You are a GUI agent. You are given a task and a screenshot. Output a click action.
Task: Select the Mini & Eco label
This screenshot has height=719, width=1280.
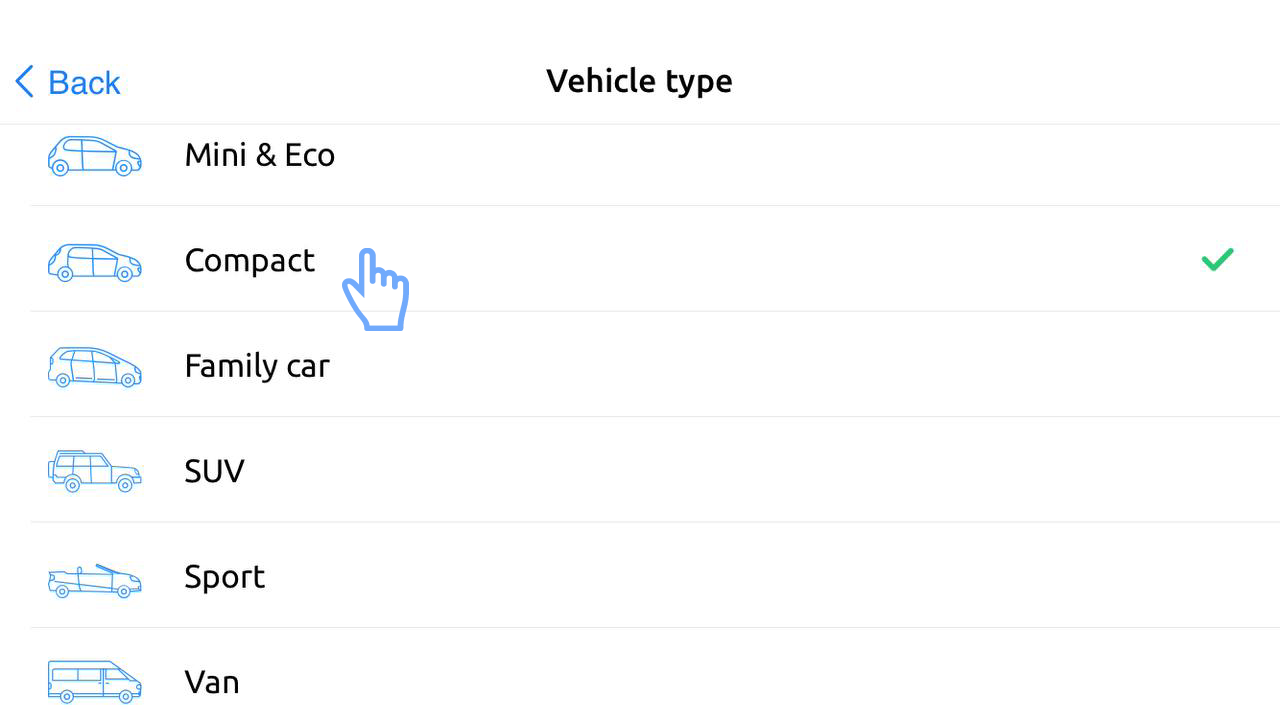pos(259,155)
